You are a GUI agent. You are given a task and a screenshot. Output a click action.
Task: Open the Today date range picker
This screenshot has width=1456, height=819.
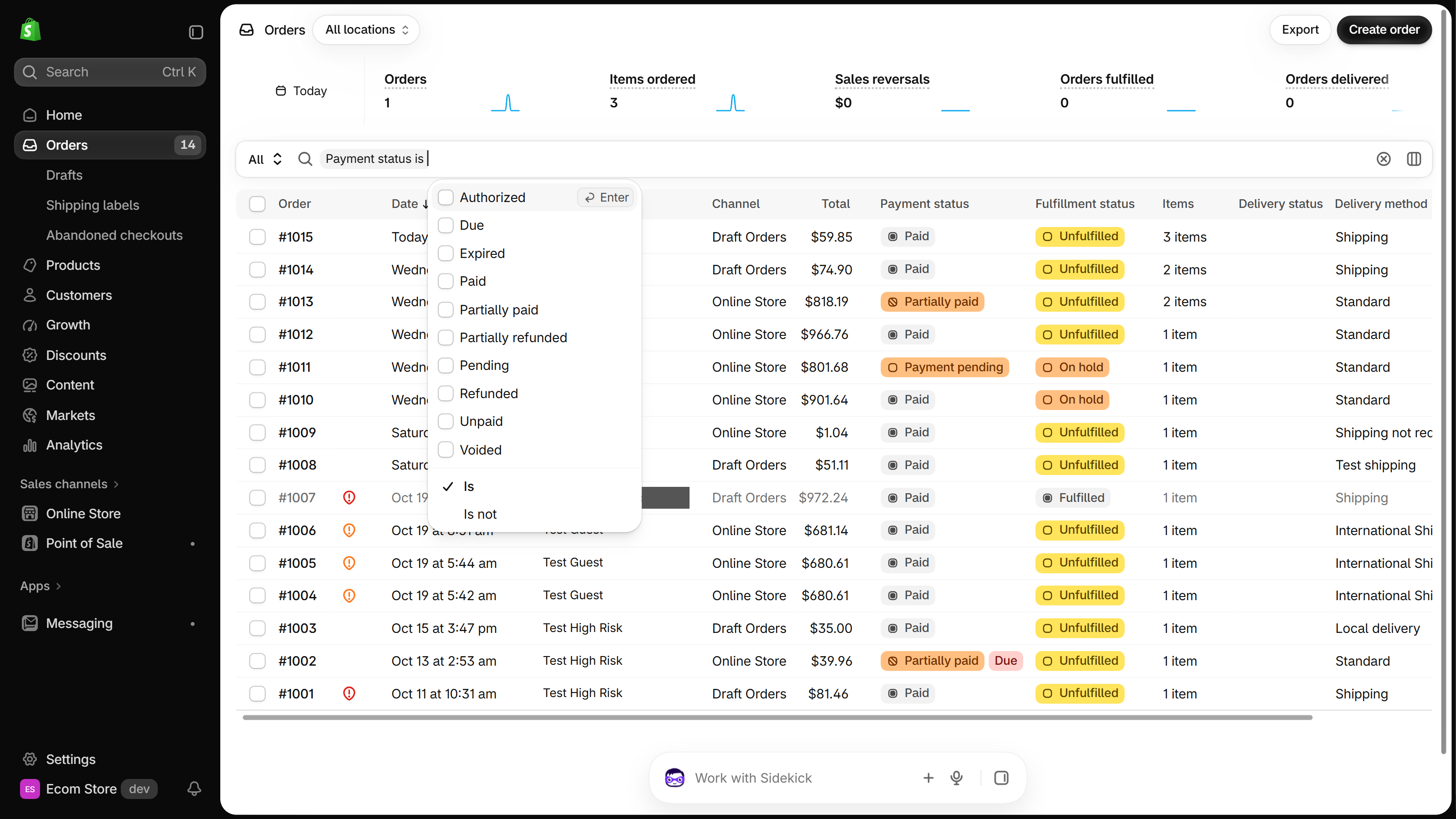pyautogui.click(x=301, y=91)
